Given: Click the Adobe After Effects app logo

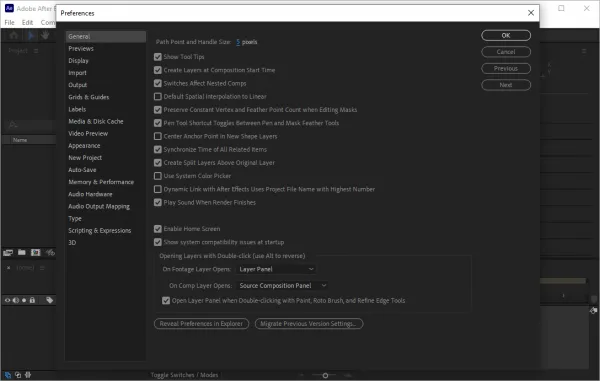Looking at the screenshot, I should (9, 8).
